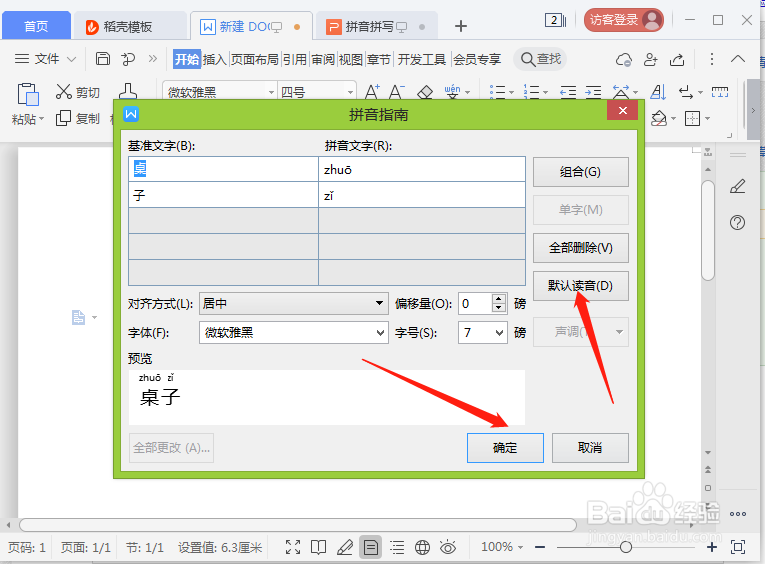Click the cloud sync icon
Screen dimensions: 765x564
pyautogui.click(x=624, y=60)
